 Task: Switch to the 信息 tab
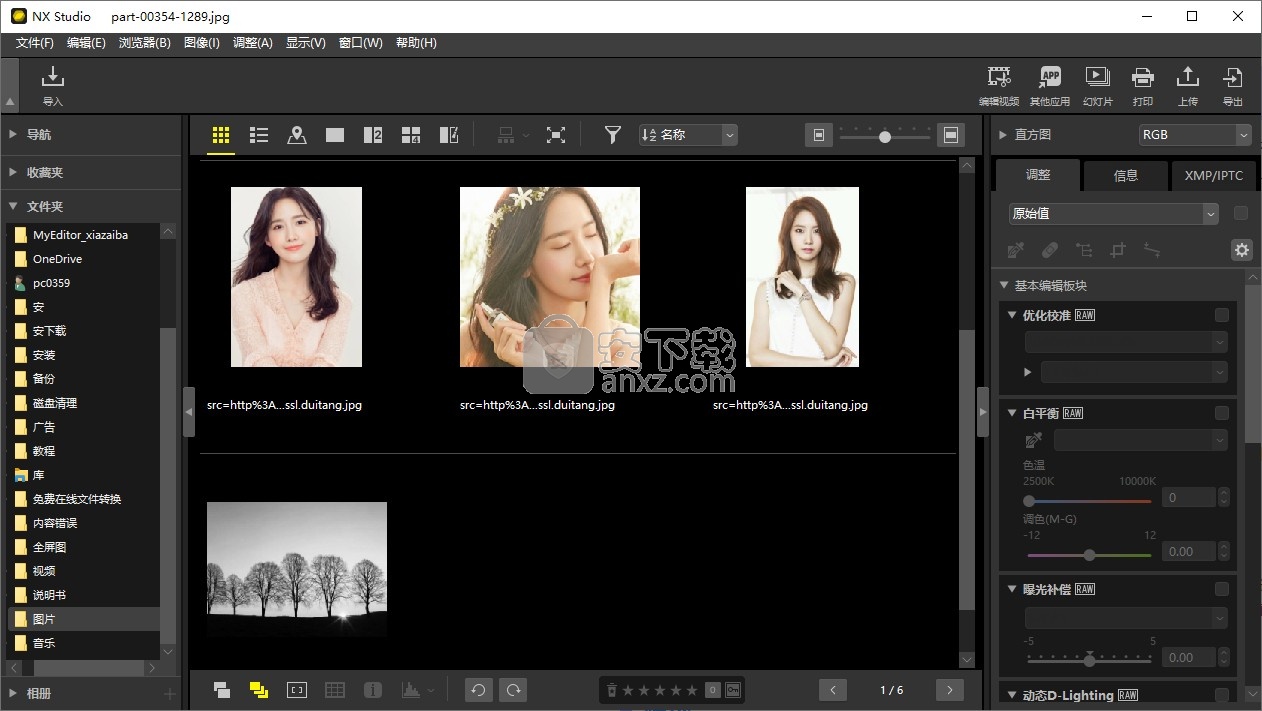pyautogui.click(x=1126, y=175)
